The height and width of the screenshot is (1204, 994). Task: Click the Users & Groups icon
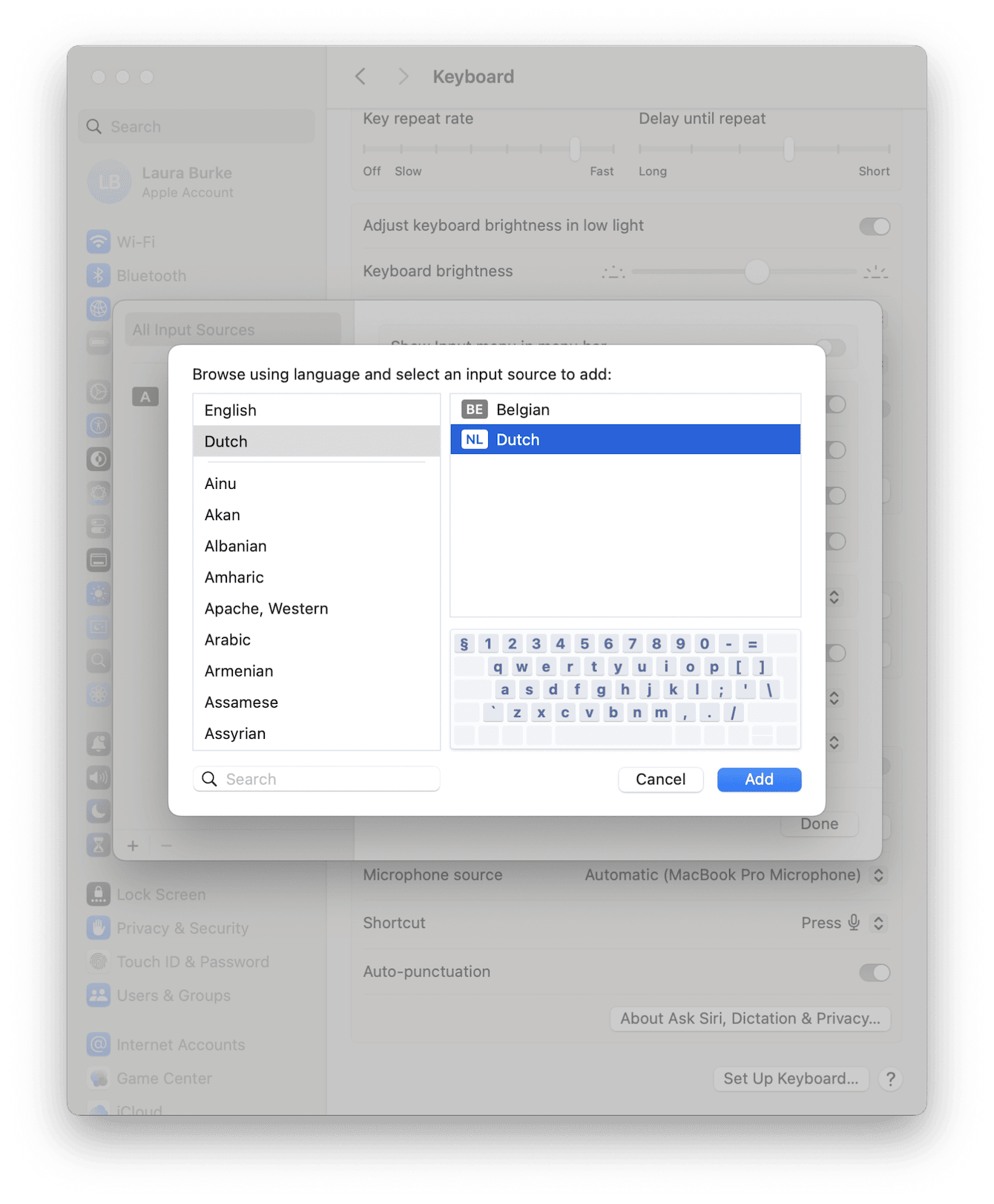98,995
